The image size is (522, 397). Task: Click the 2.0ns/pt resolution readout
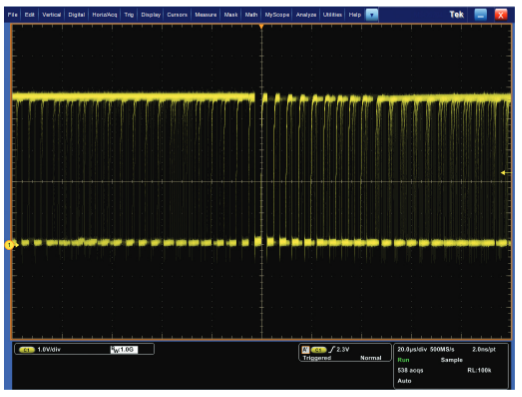484,350
